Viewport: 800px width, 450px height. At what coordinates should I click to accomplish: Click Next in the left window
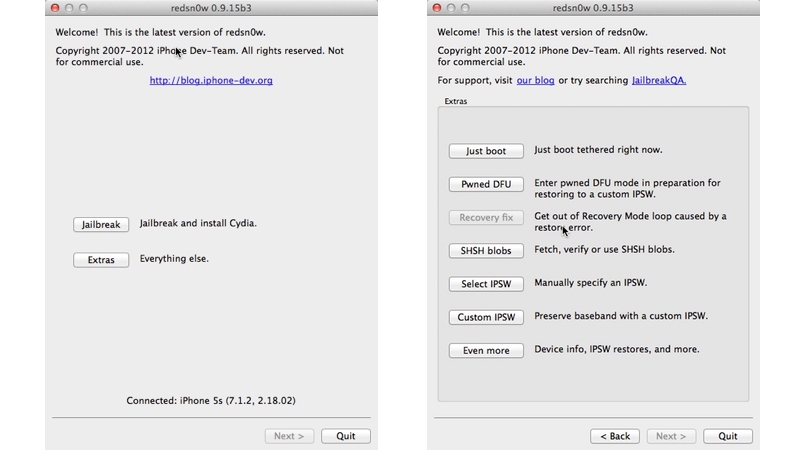pyautogui.click(x=289, y=436)
